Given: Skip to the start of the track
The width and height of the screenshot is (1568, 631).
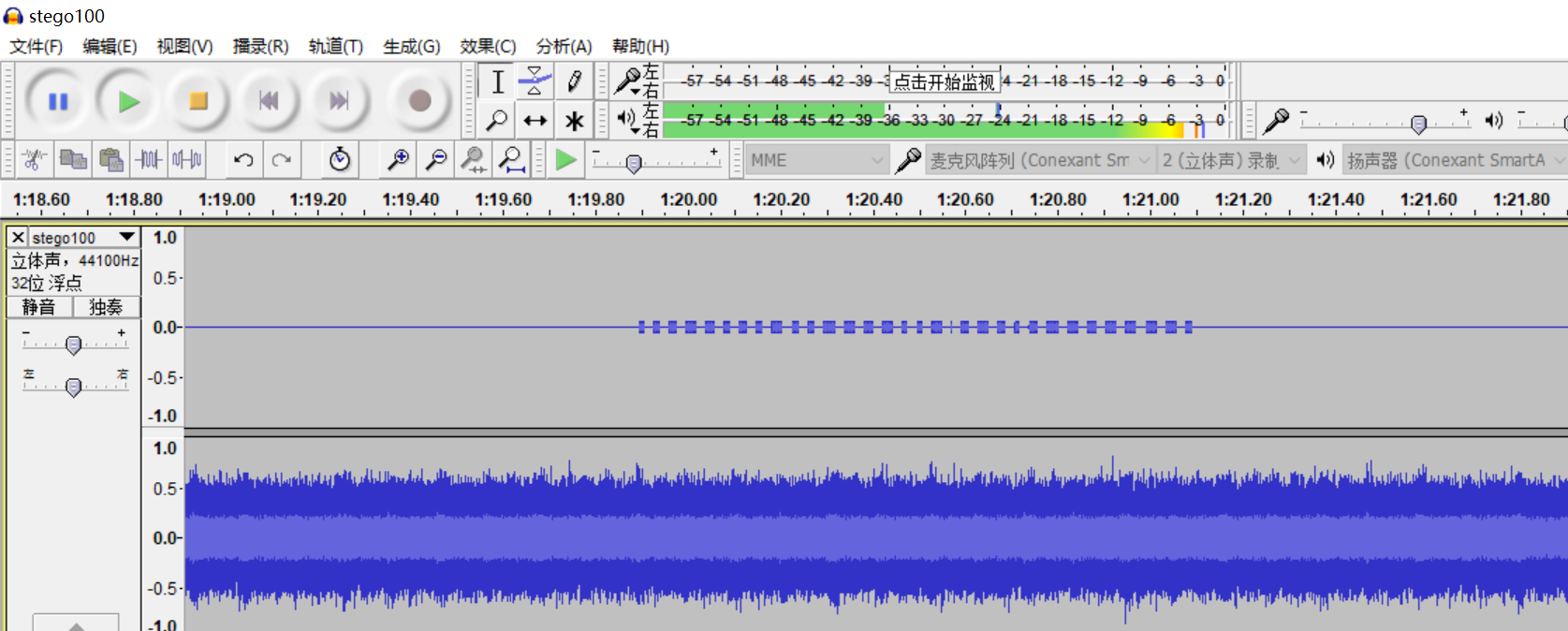Looking at the screenshot, I should tap(269, 101).
